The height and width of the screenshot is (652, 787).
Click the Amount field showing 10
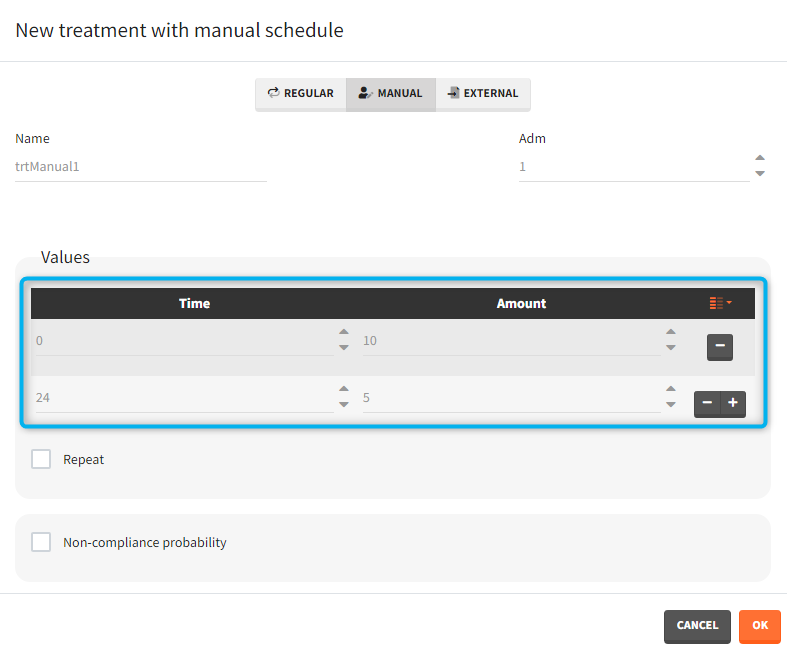[508, 341]
